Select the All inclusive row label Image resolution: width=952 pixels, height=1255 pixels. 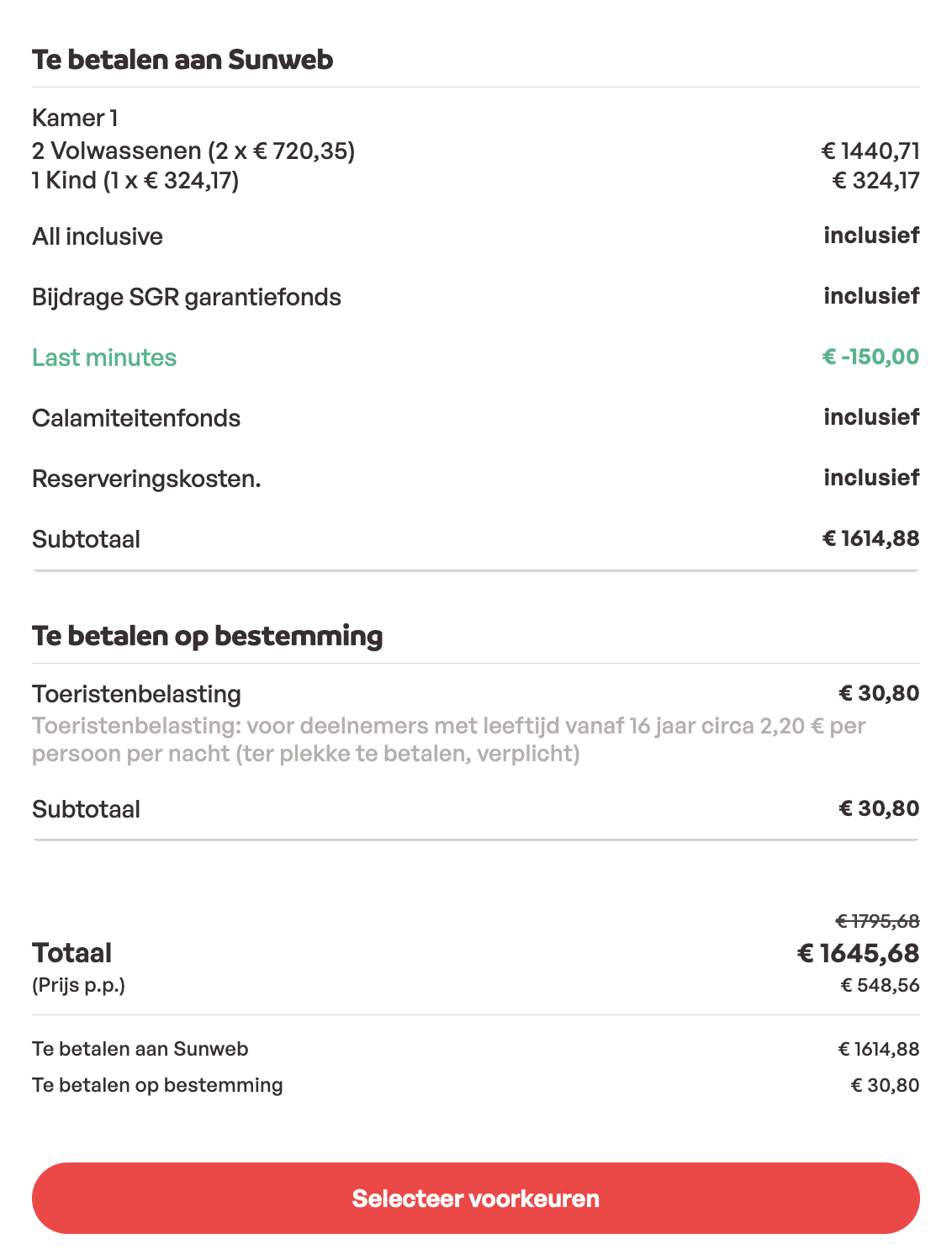tap(98, 236)
